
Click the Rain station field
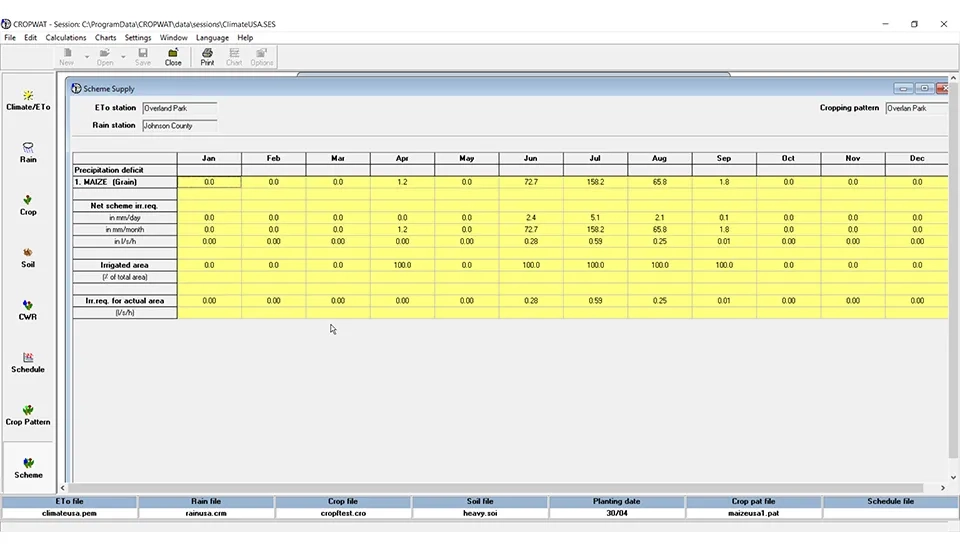pyautogui.click(x=179, y=126)
